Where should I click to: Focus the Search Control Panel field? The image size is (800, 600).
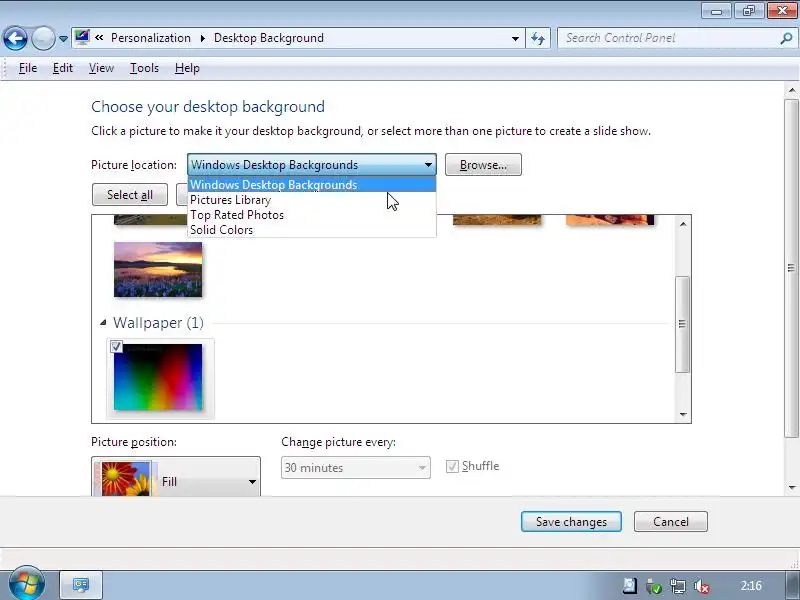pyautogui.click(x=668, y=38)
